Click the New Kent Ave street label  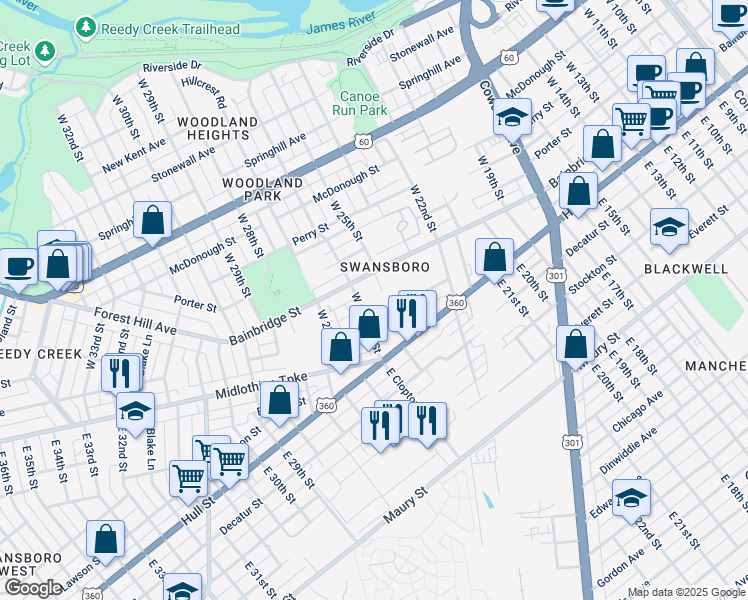(134, 155)
